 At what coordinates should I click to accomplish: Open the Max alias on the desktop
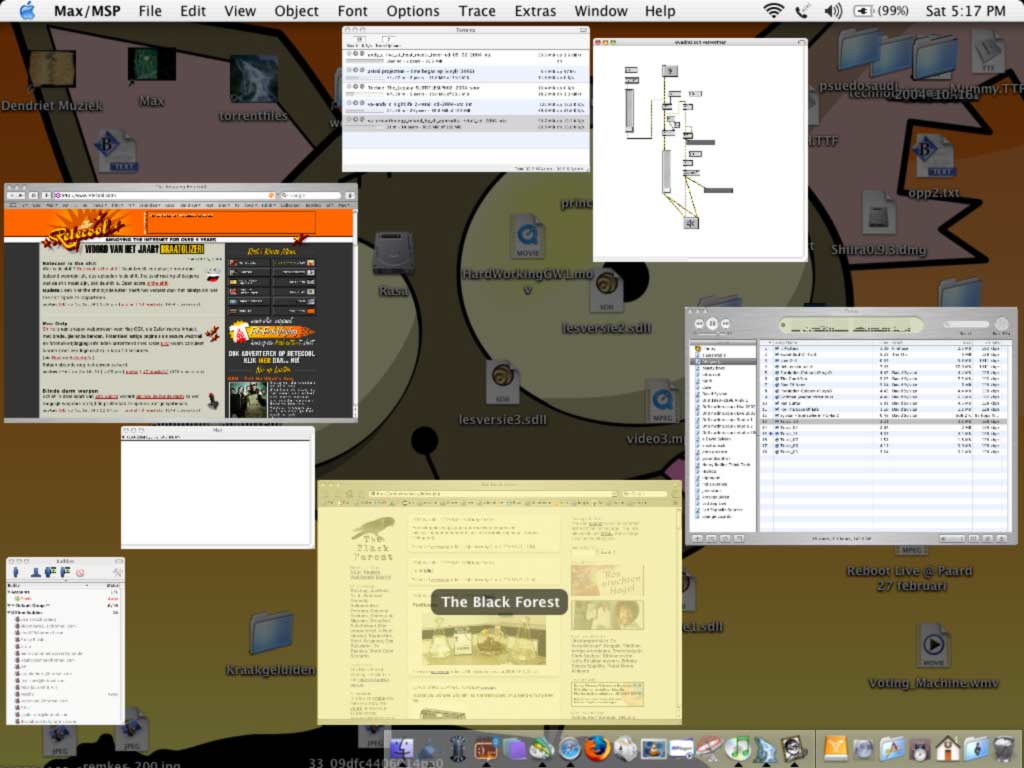point(151,66)
